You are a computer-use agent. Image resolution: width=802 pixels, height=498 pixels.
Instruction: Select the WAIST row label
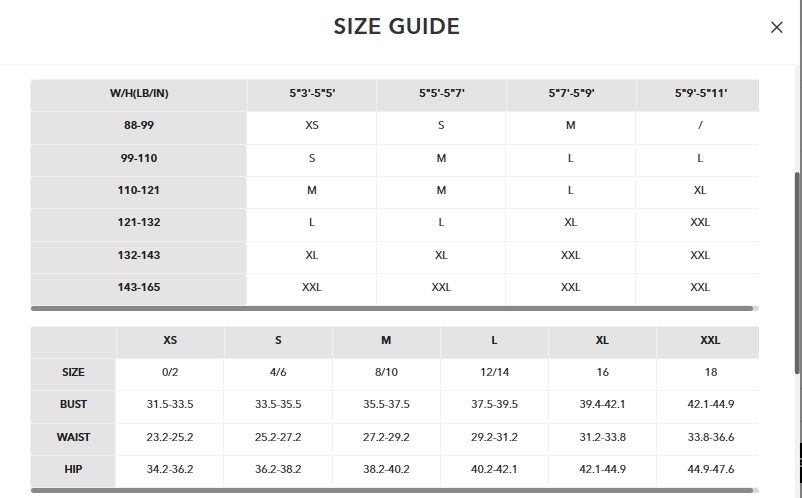pyautogui.click(x=73, y=437)
